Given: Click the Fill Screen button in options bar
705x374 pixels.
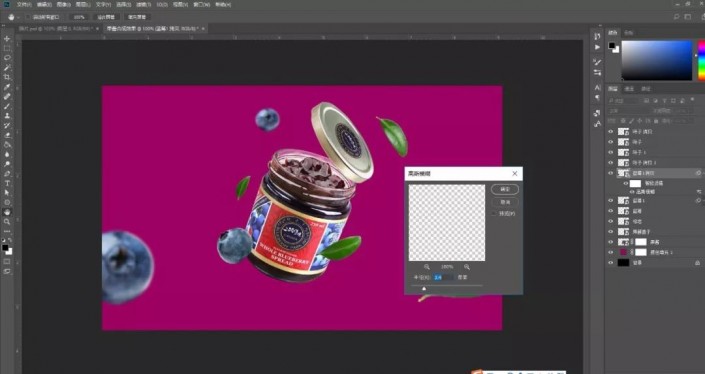Looking at the screenshot, I should point(137,17).
